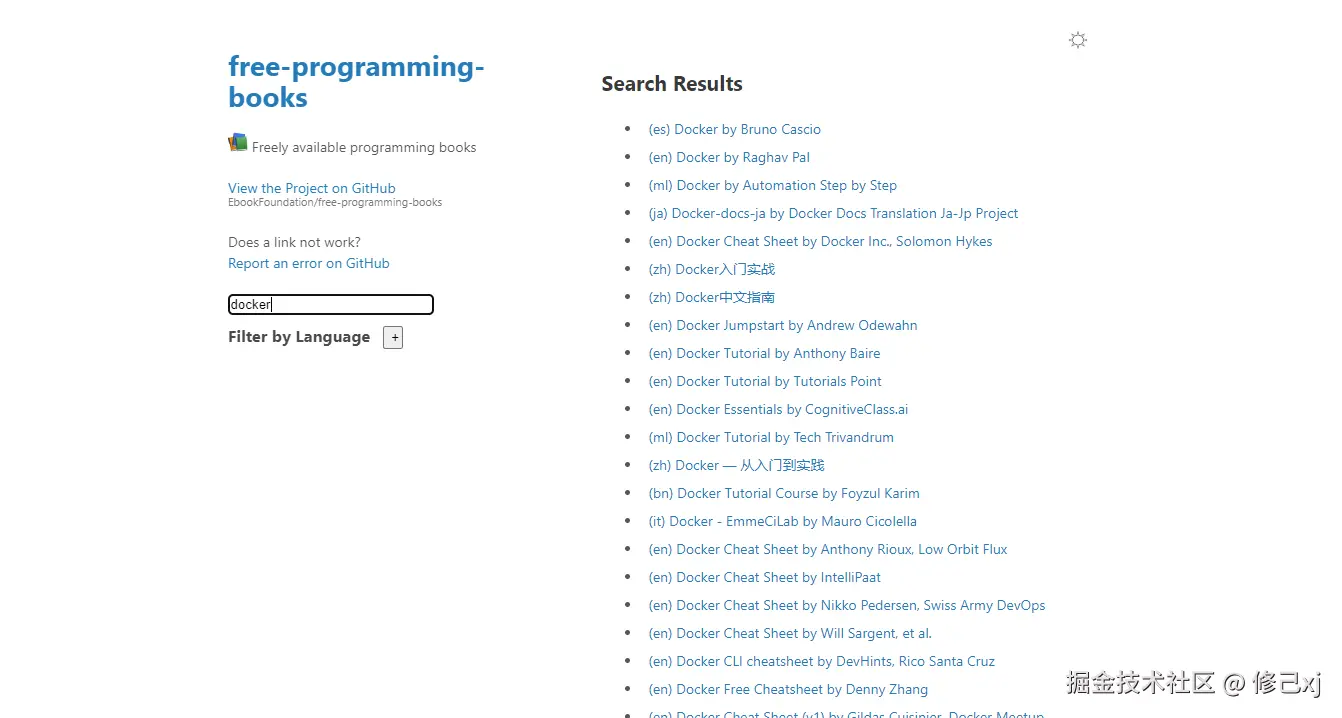Viewport: 1342px width, 718px height.
Task: Open Docker-docs-ja by Docker Docs Translation
Action: 833,213
